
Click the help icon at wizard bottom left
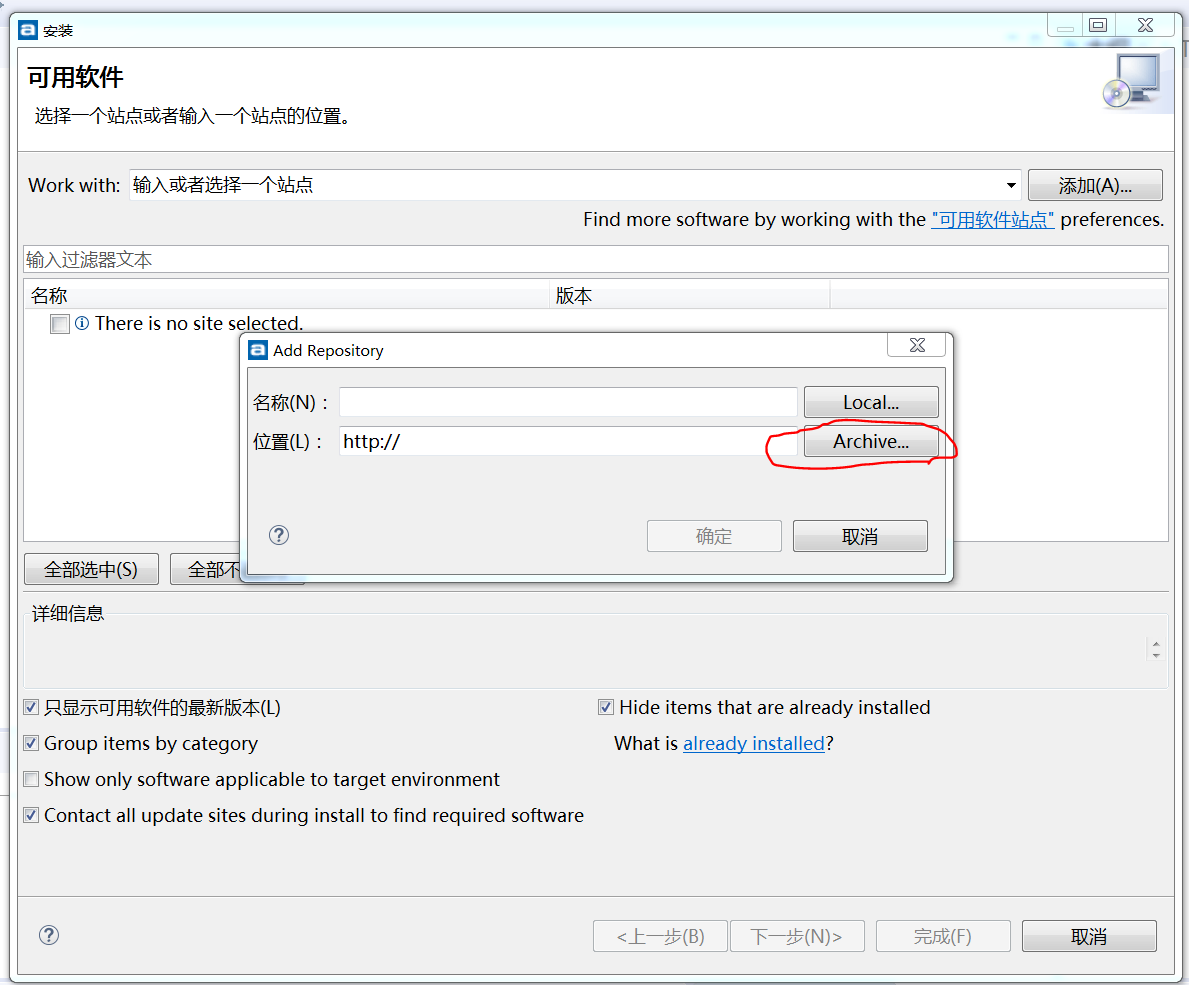(48, 935)
